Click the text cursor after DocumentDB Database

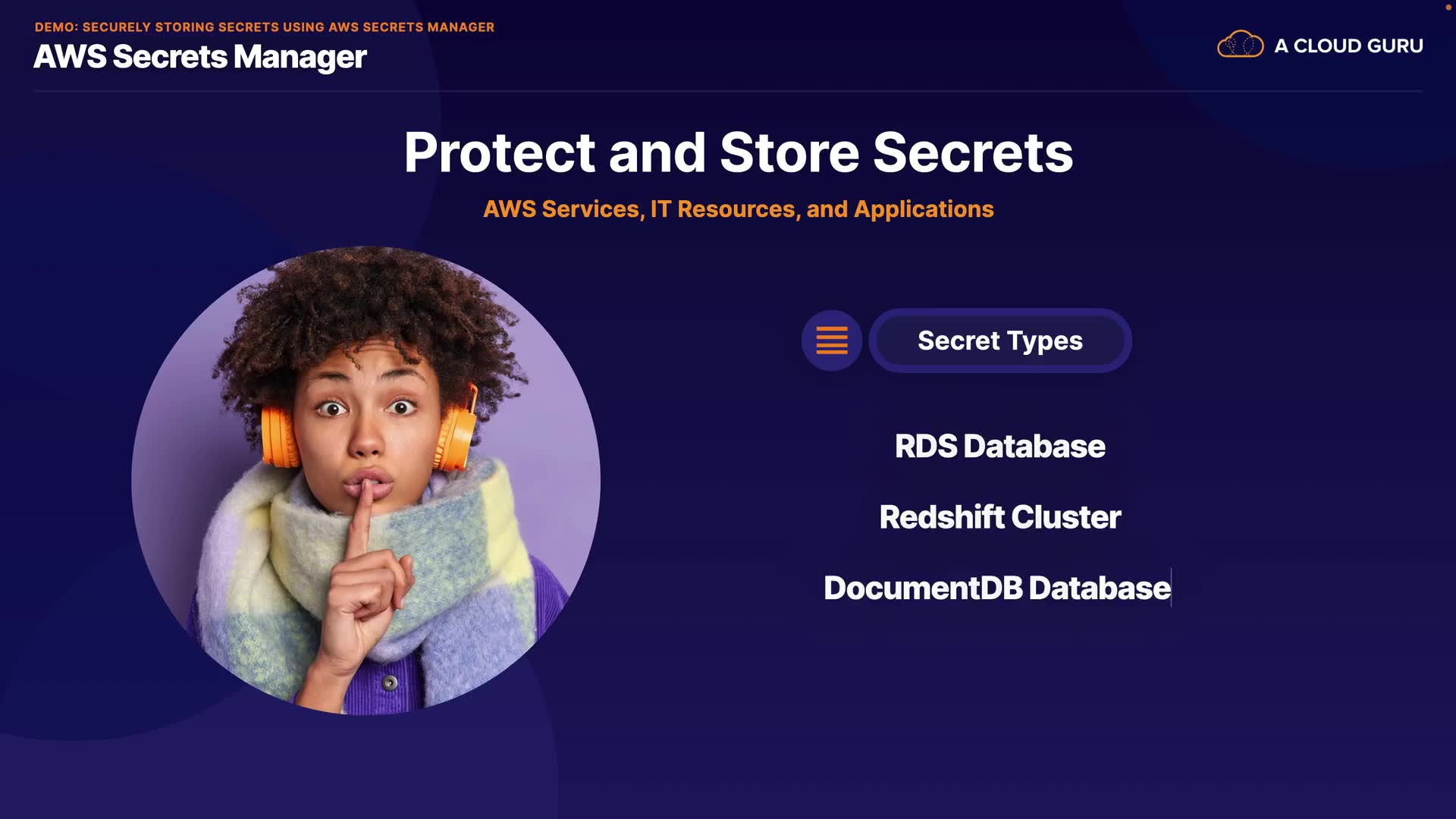tap(1172, 588)
